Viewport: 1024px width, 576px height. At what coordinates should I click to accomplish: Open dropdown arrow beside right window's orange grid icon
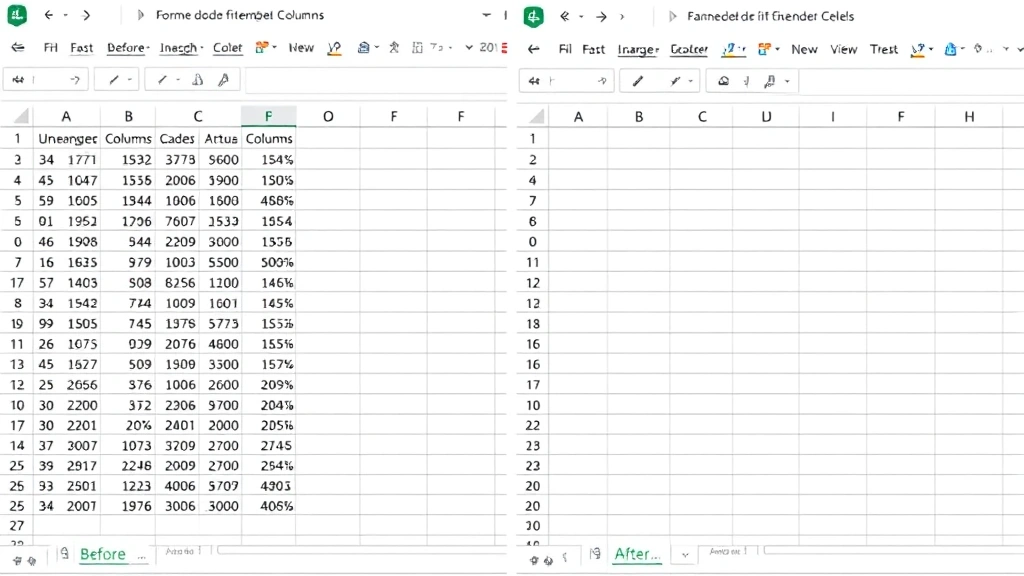(778, 49)
